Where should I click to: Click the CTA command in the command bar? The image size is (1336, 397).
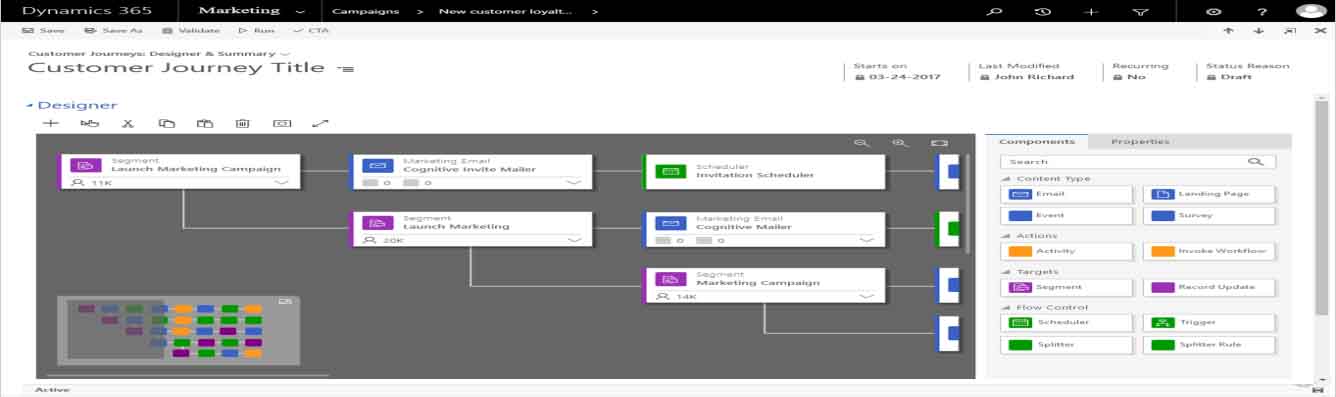[x=312, y=31]
